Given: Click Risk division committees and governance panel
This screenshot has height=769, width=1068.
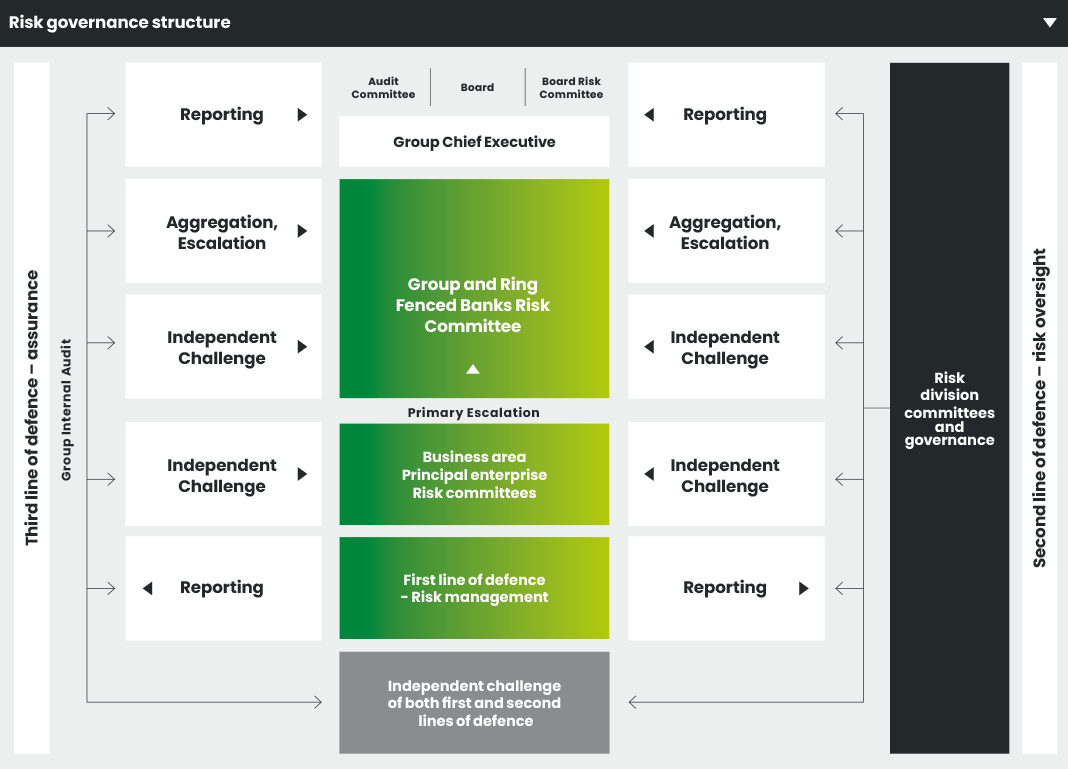Looking at the screenshot, I should (949, 409).
